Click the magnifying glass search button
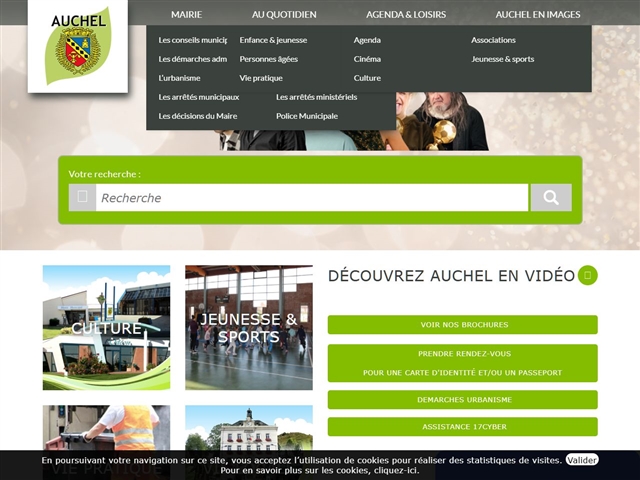 [x=551, y=198]
